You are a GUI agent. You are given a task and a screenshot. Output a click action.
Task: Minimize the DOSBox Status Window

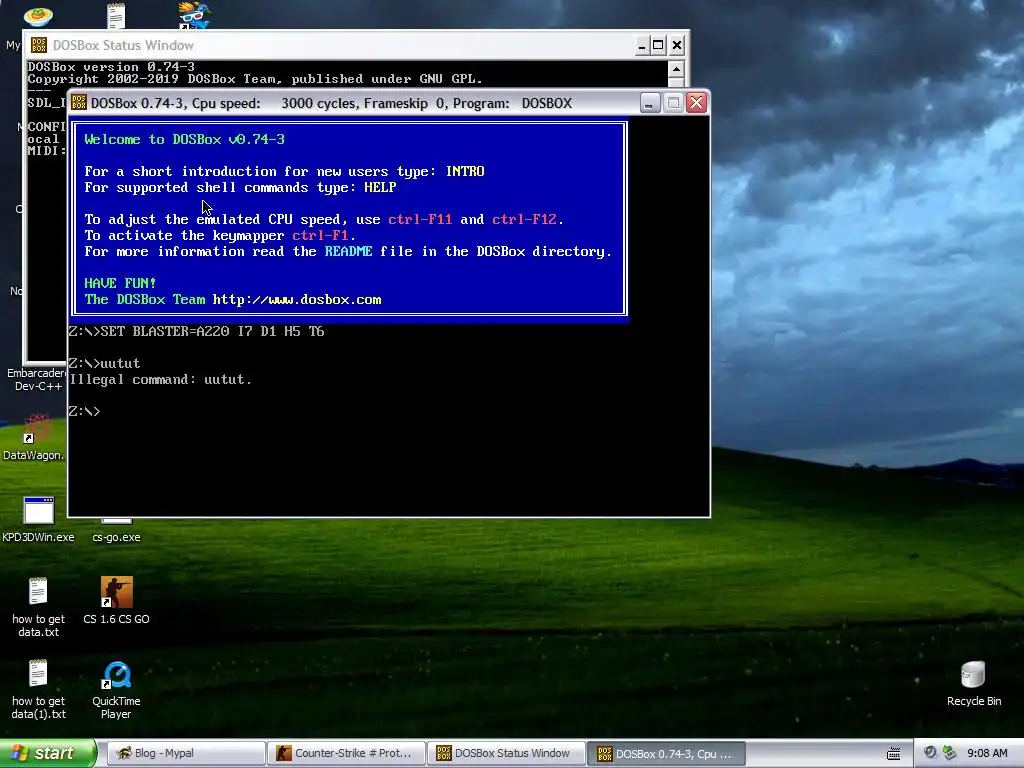(x=641, y=46)
